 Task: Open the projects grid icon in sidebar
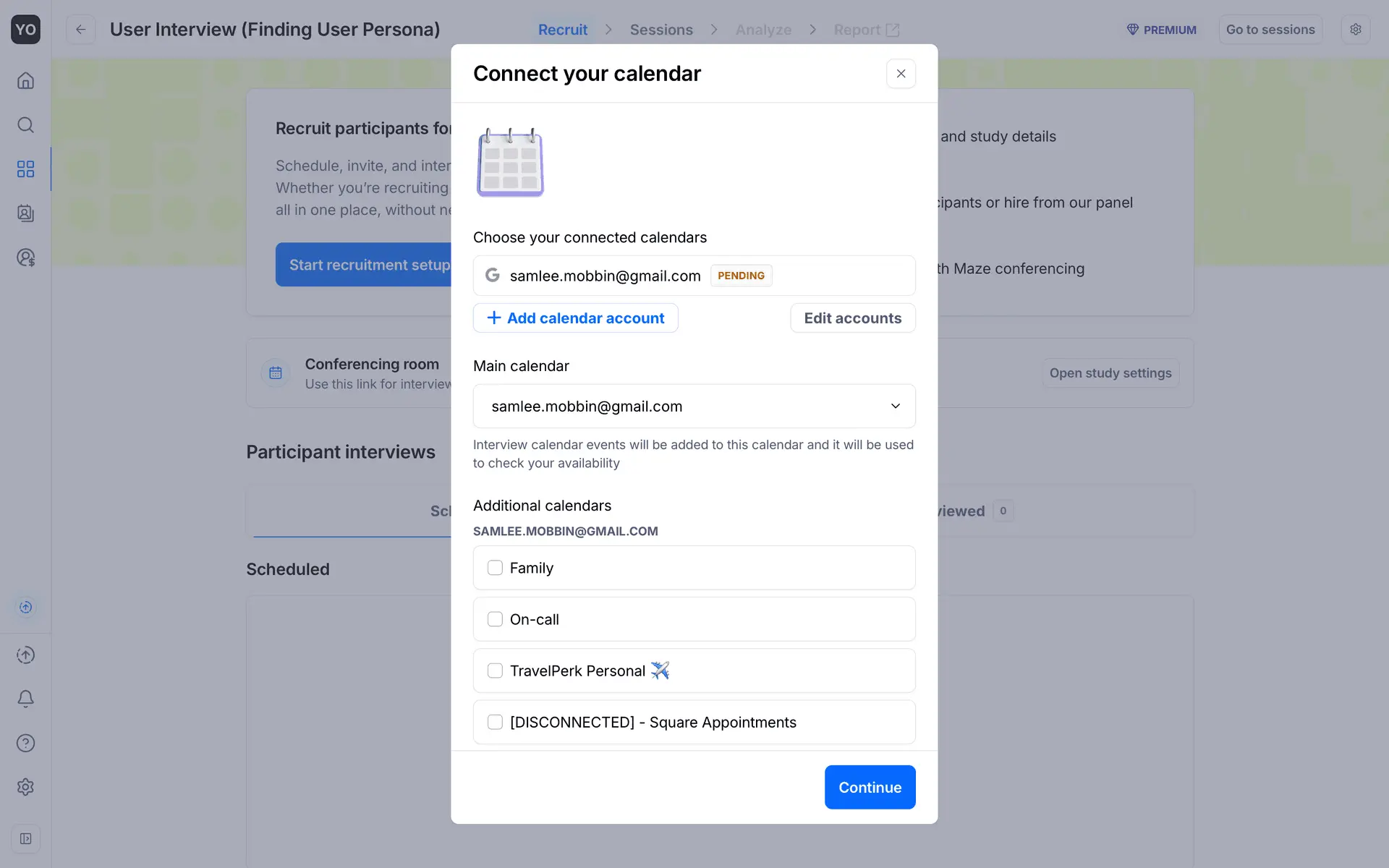pos(25,169)
